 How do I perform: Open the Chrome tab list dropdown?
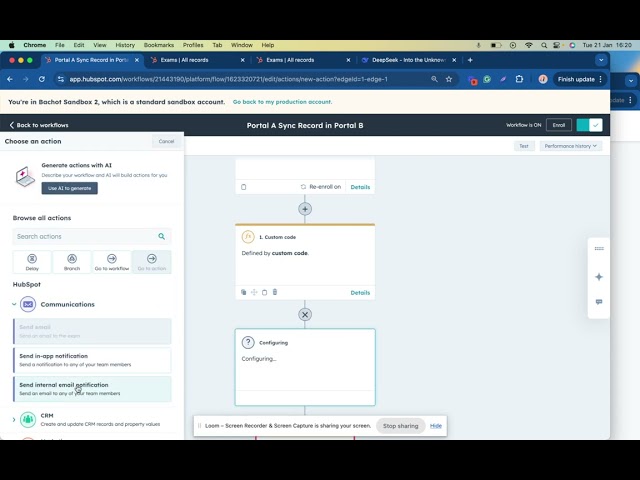pyautogui.click(x=601, y=60)
